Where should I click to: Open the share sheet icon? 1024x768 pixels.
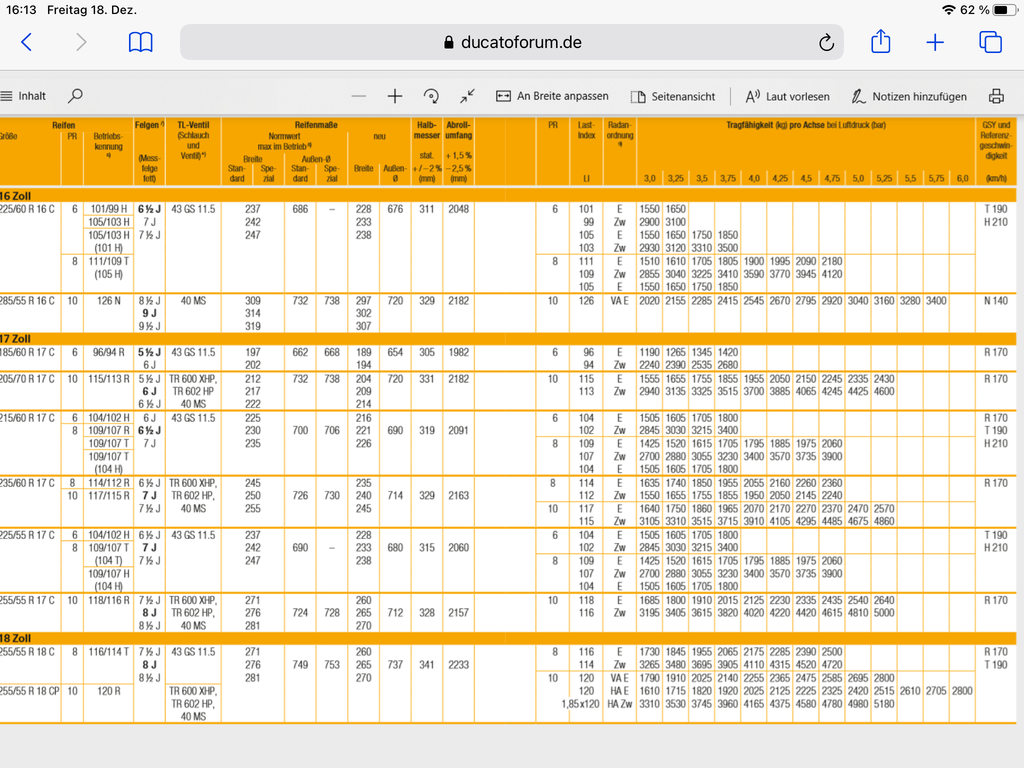[x=880, y=41]
